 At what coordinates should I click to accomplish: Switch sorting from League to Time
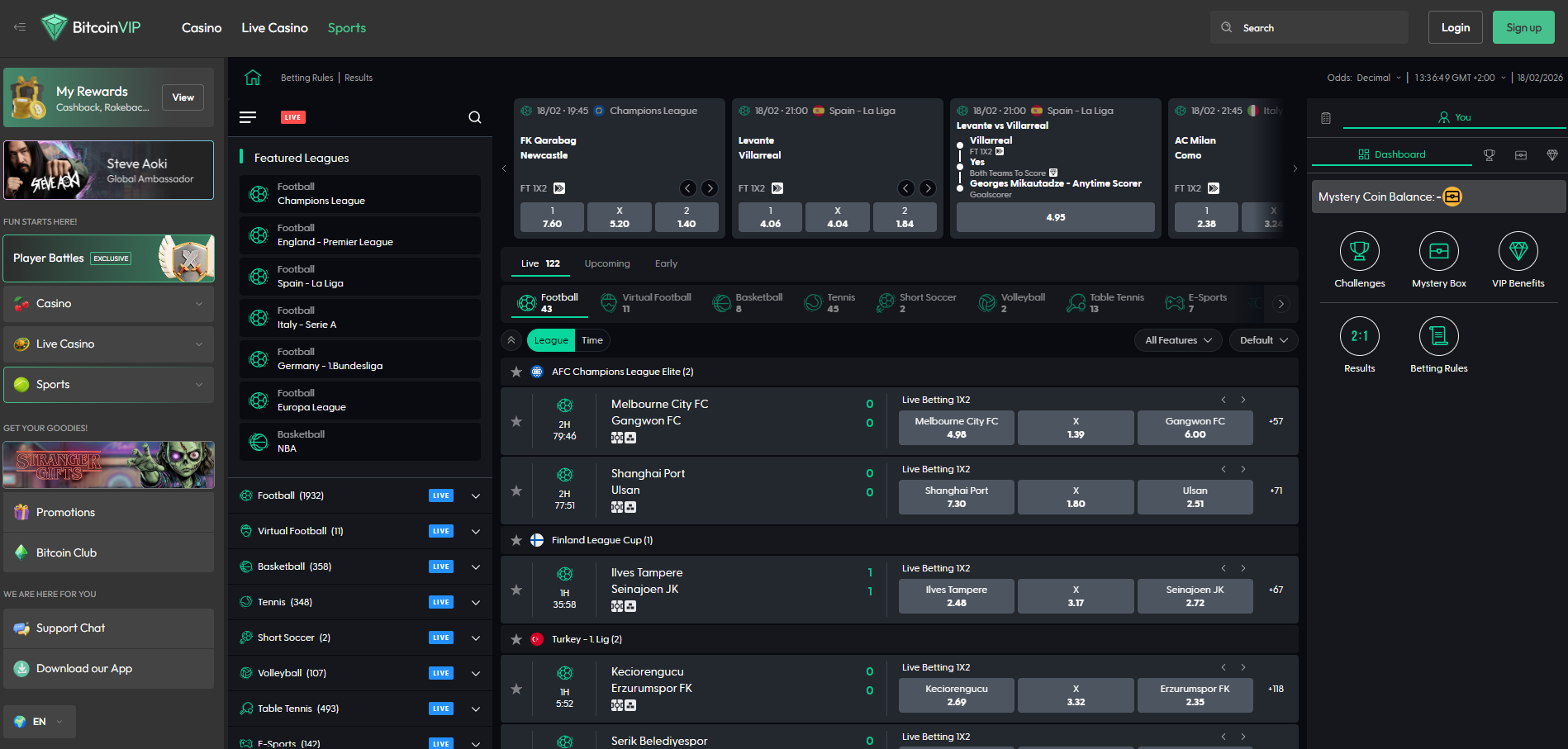click(x=592, y=339)
